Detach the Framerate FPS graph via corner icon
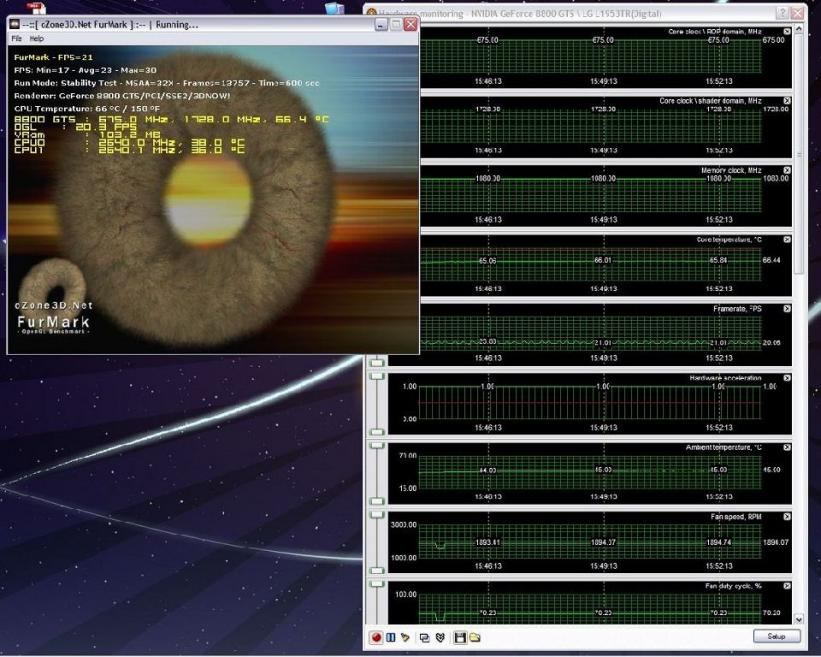821x657 pixels. click(x=786, y=309)
